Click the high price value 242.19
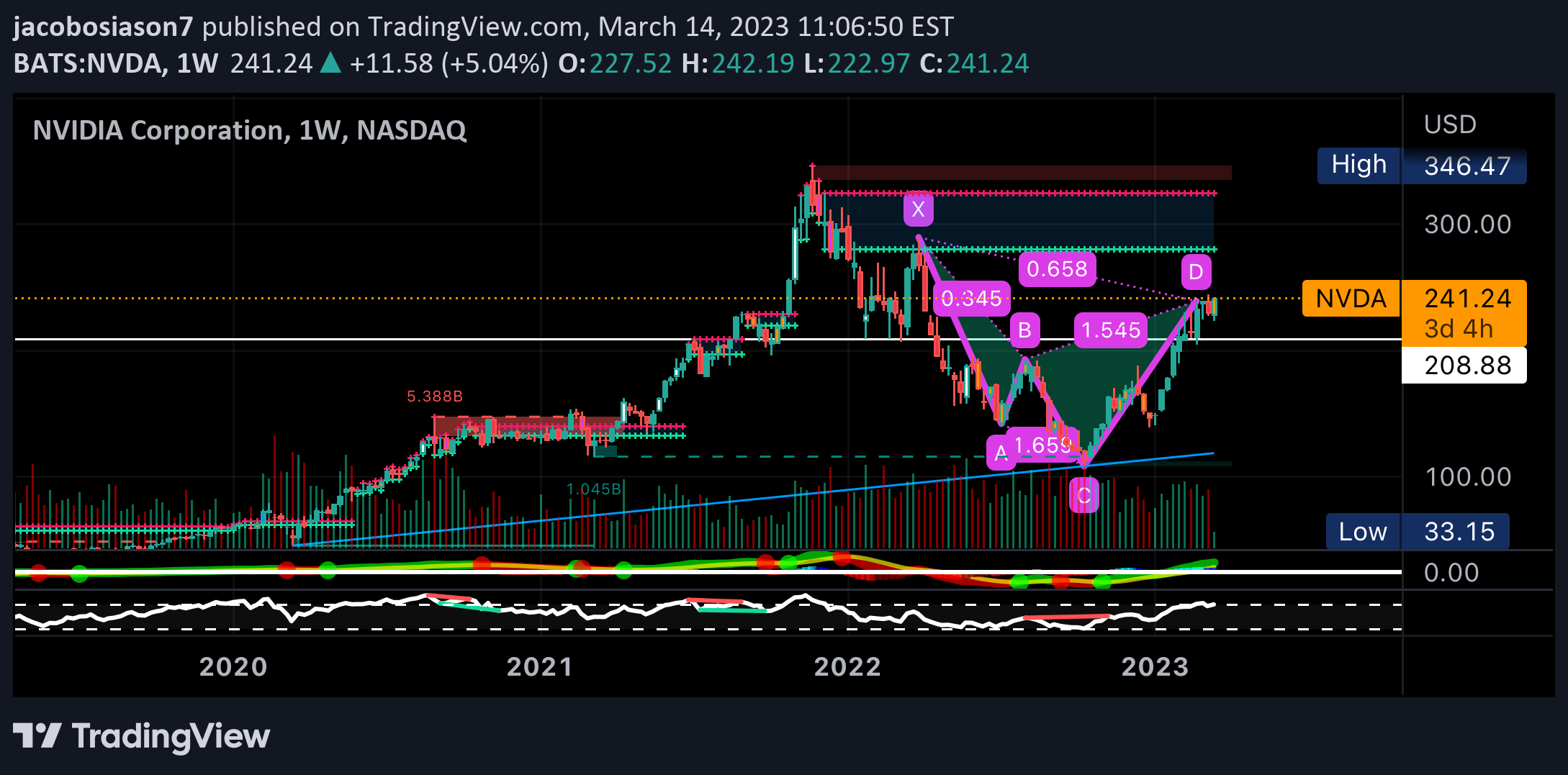The image size is (1568, 775). tap(753, 63)
